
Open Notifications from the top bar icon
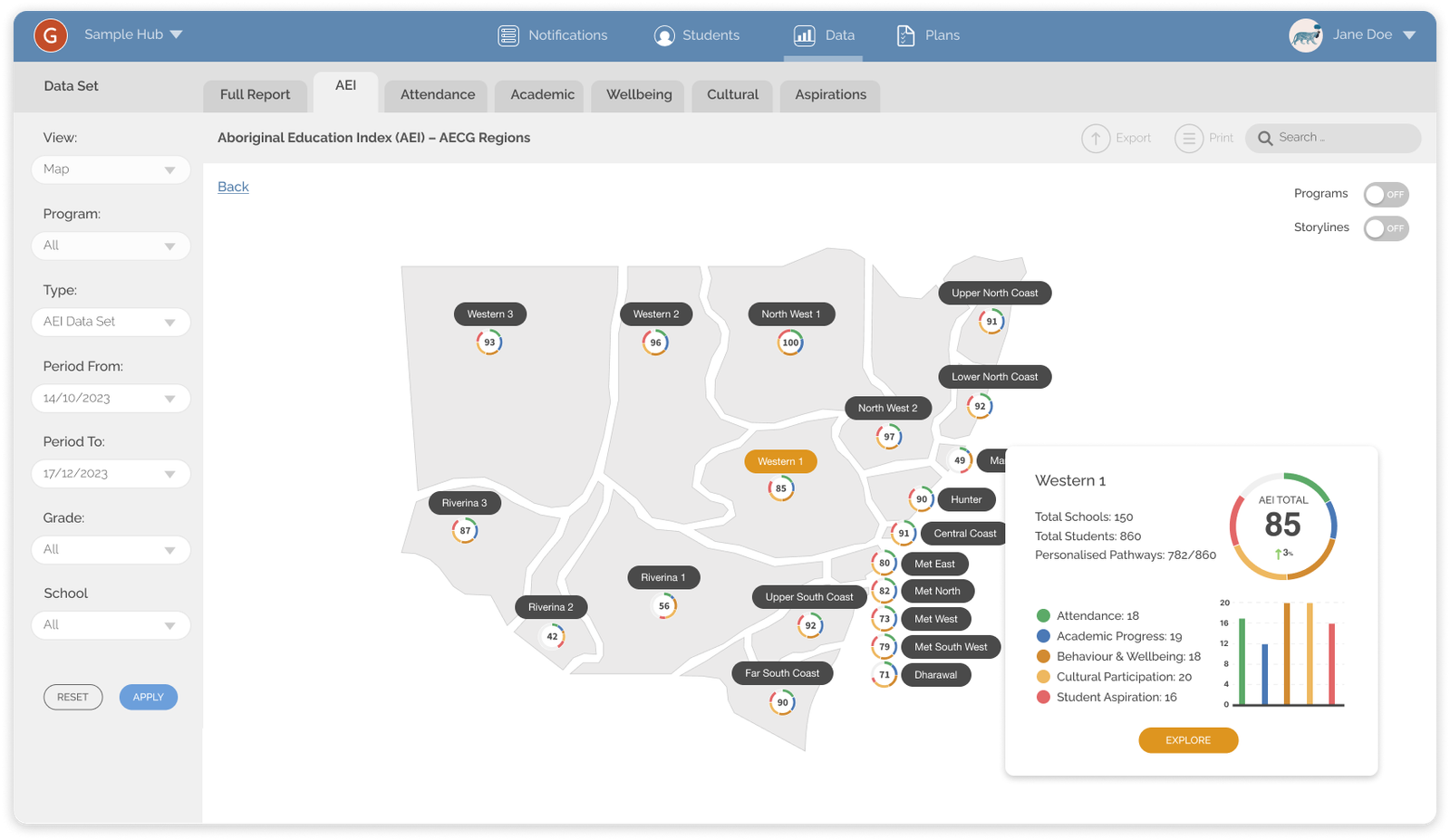pos(508,35)
